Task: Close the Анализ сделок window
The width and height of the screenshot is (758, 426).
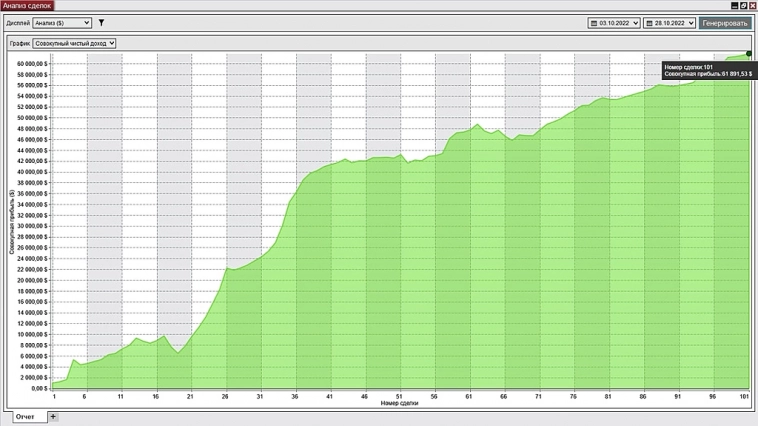Action: pos(752,5)
